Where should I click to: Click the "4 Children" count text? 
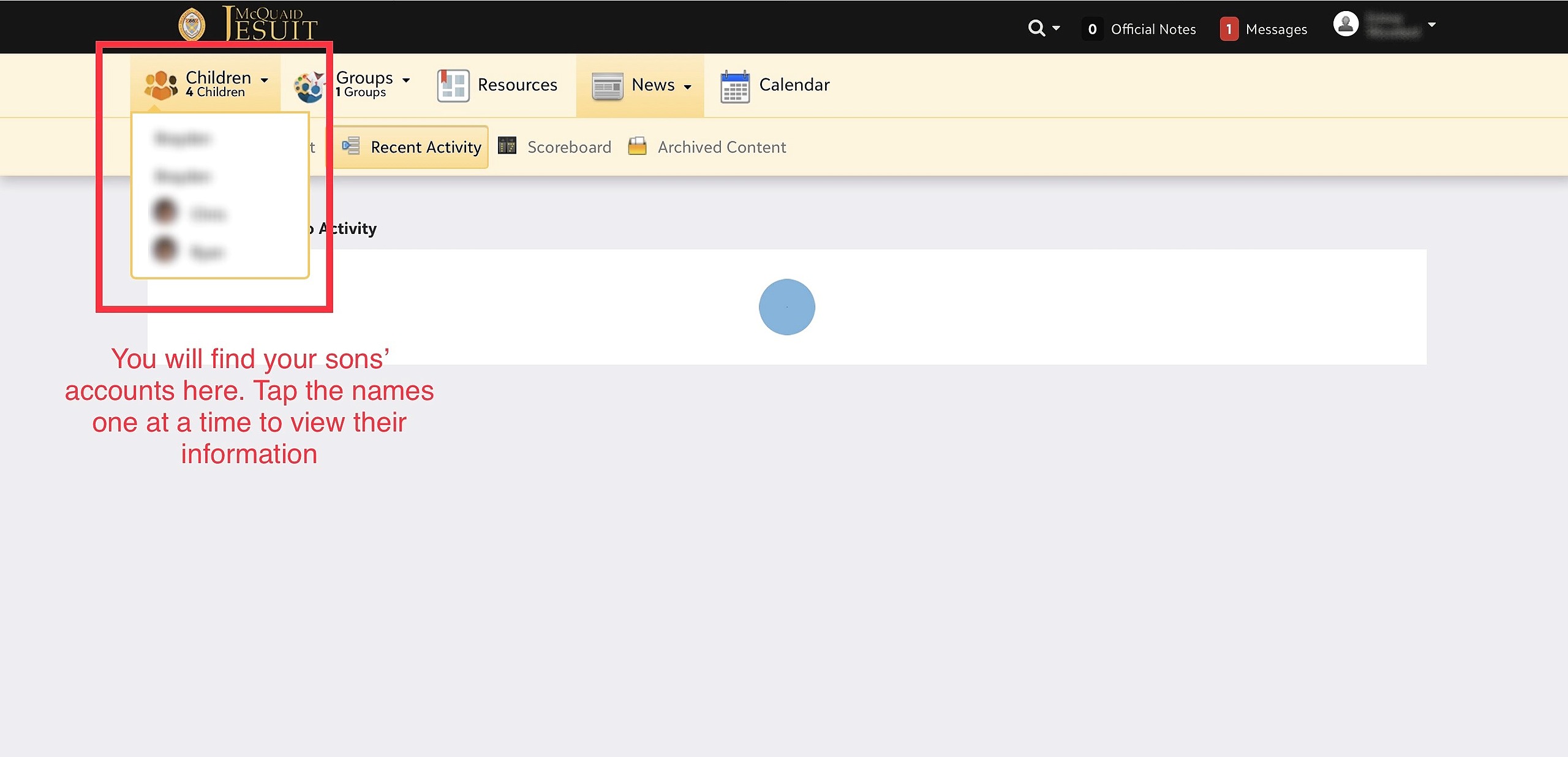(215, 92)
